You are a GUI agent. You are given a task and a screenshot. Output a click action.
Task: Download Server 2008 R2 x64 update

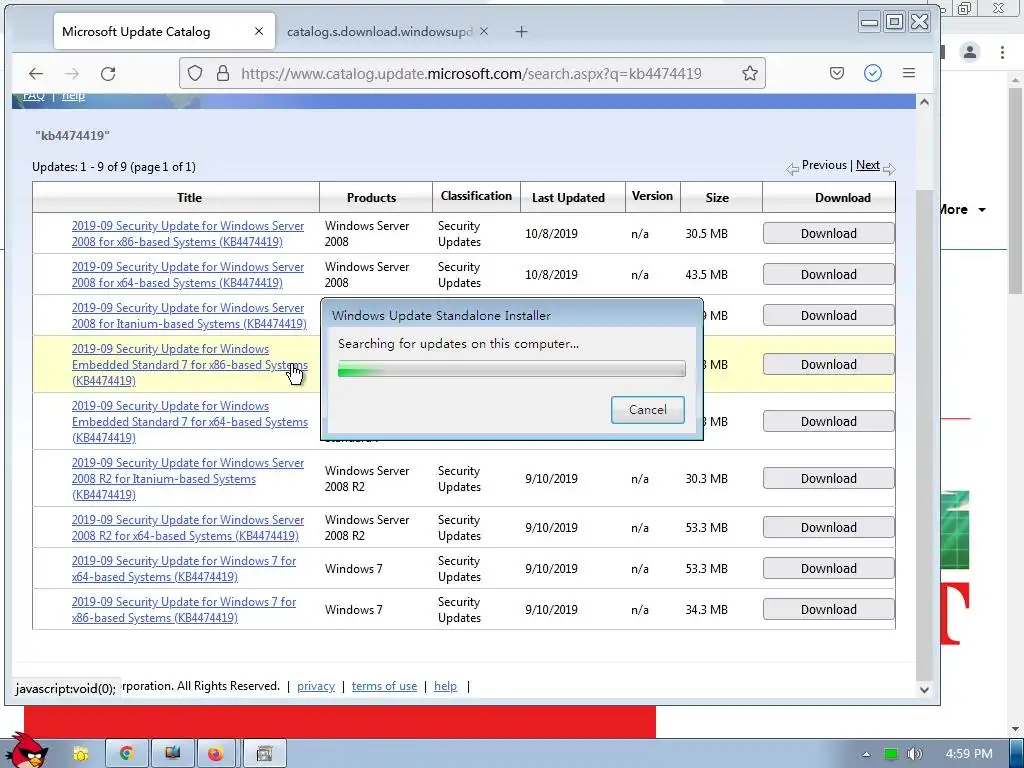click(x=829, y=527)
